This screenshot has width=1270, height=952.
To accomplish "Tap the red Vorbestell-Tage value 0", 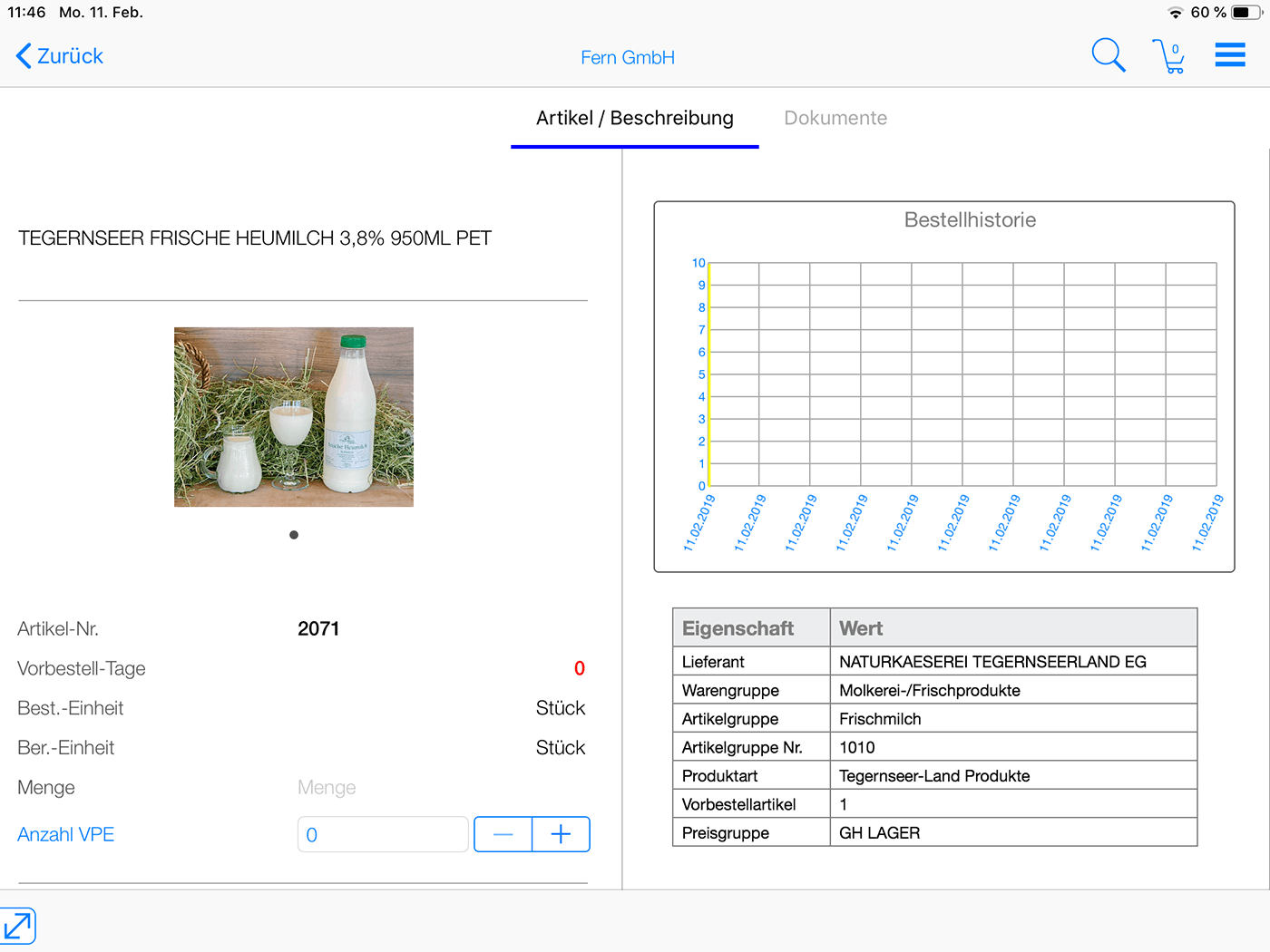I will 580,668.
